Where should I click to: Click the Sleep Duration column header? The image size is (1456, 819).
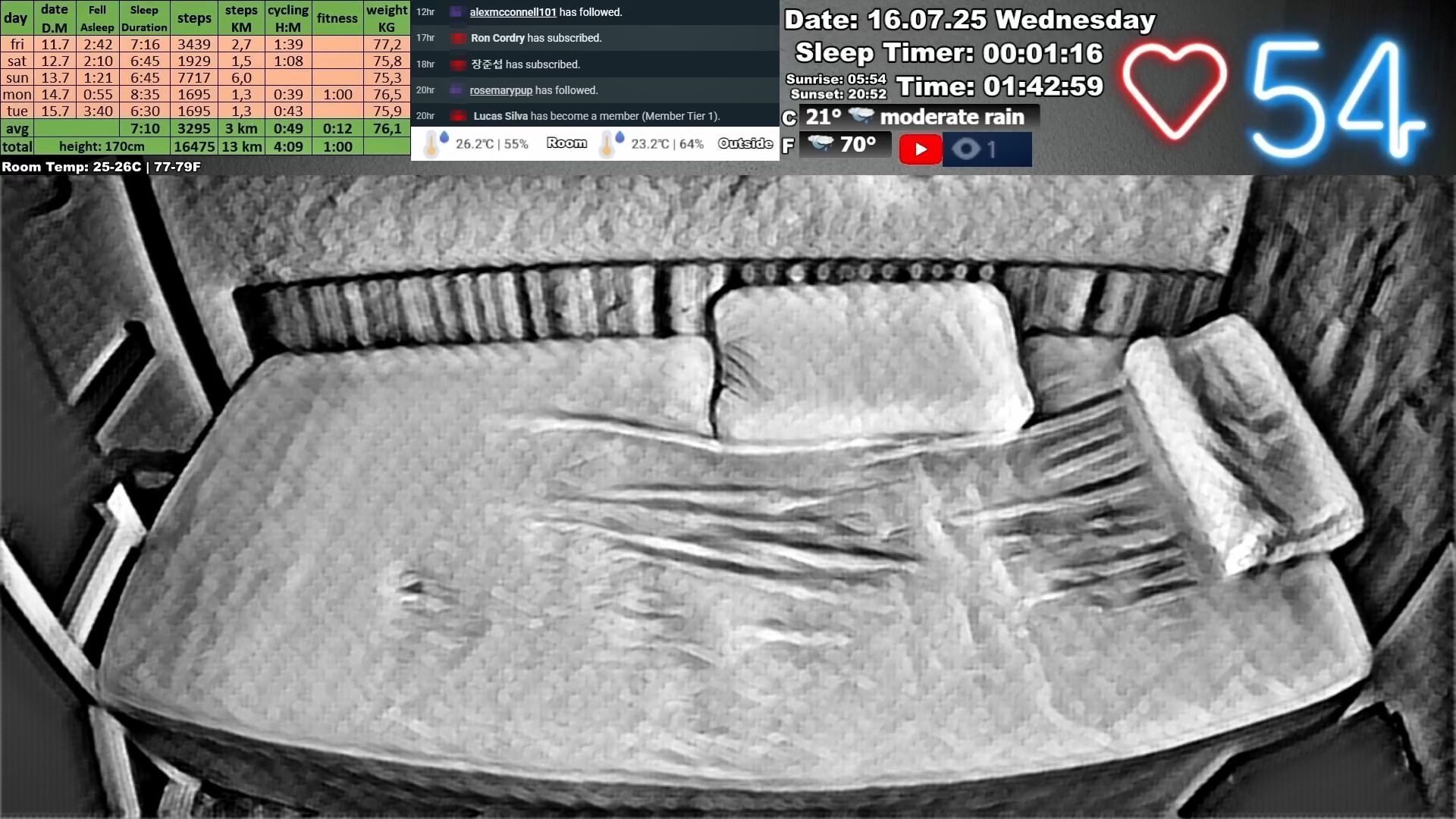[x=144, y=18]
